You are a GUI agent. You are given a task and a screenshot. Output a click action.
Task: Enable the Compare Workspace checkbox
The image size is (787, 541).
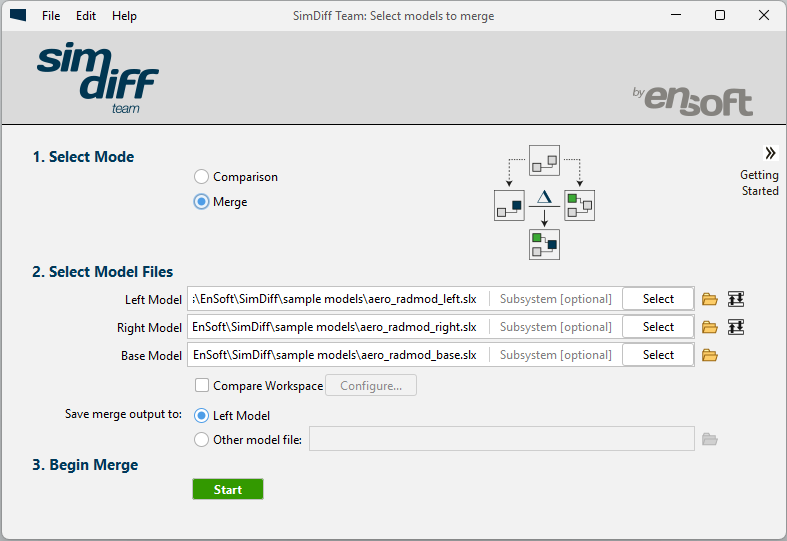coord(202,385)
